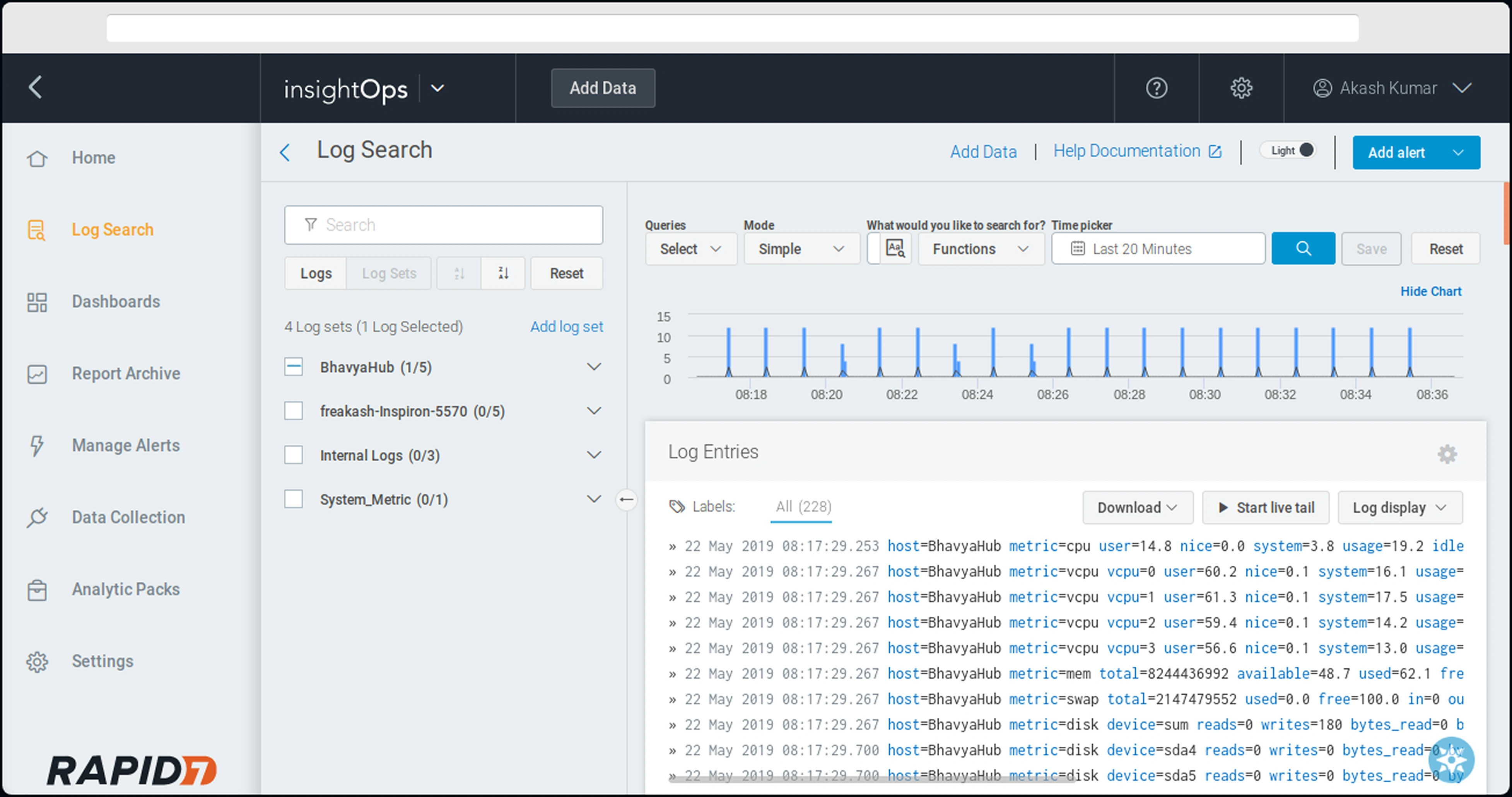Click the help question mark icon

1156,88
